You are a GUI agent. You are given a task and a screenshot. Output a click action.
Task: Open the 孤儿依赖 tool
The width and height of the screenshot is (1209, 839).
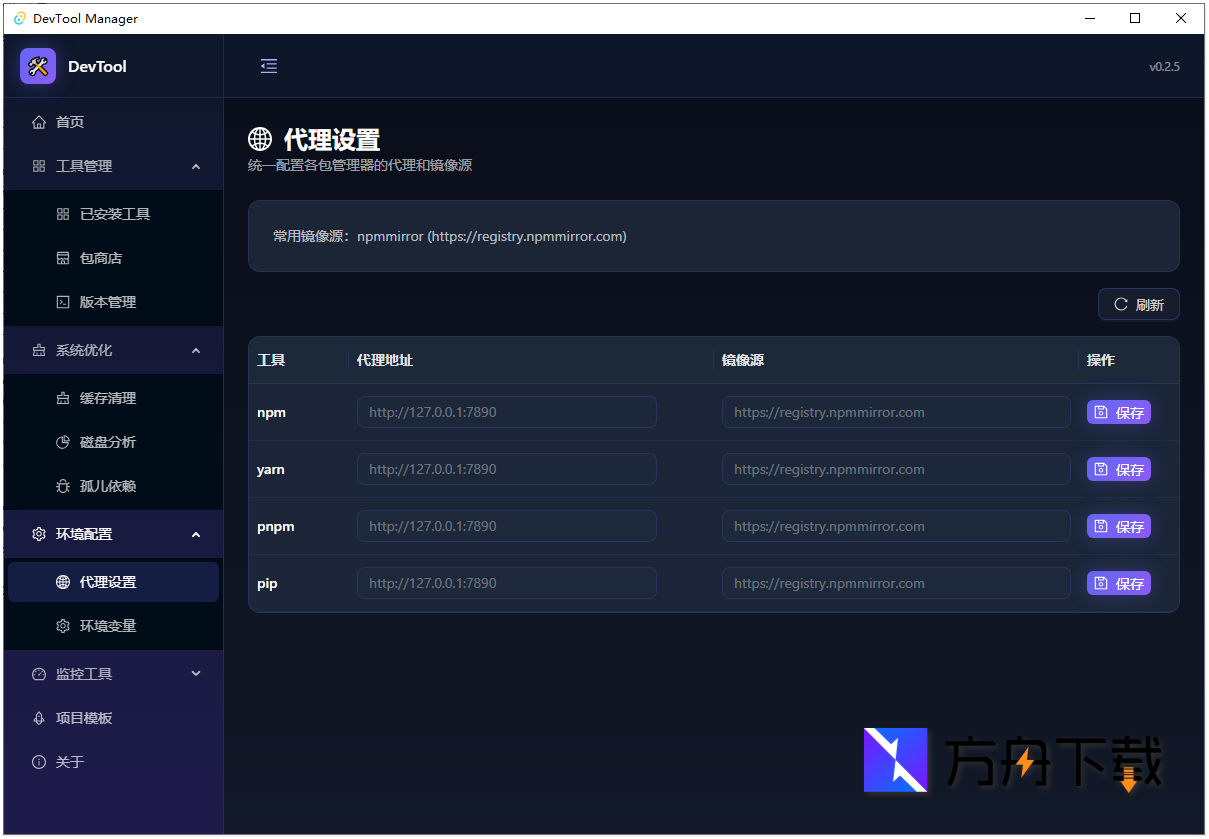114,485
